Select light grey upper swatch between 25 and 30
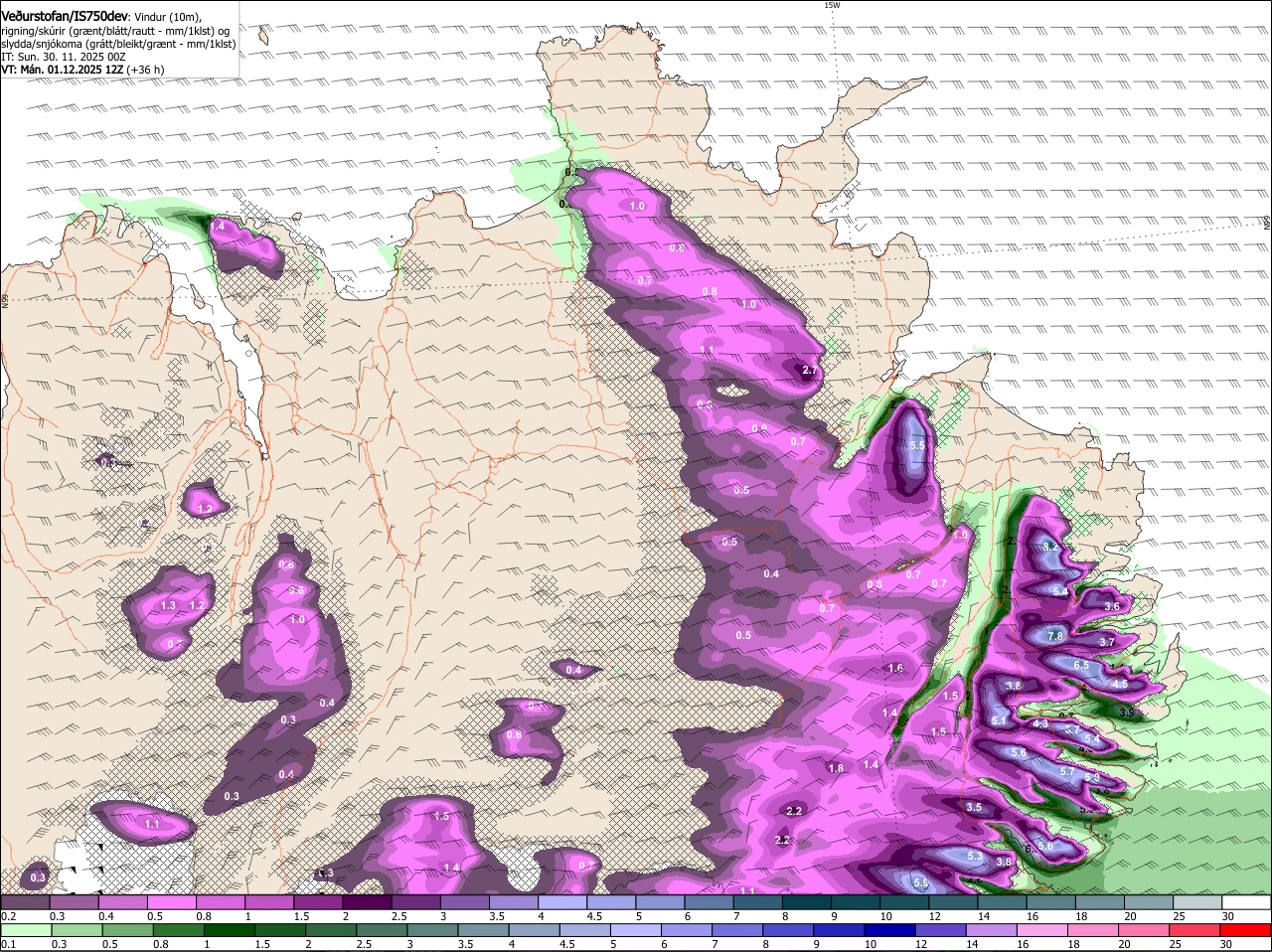Viewport: 1272px width, 952px height. coord(1198,902)
